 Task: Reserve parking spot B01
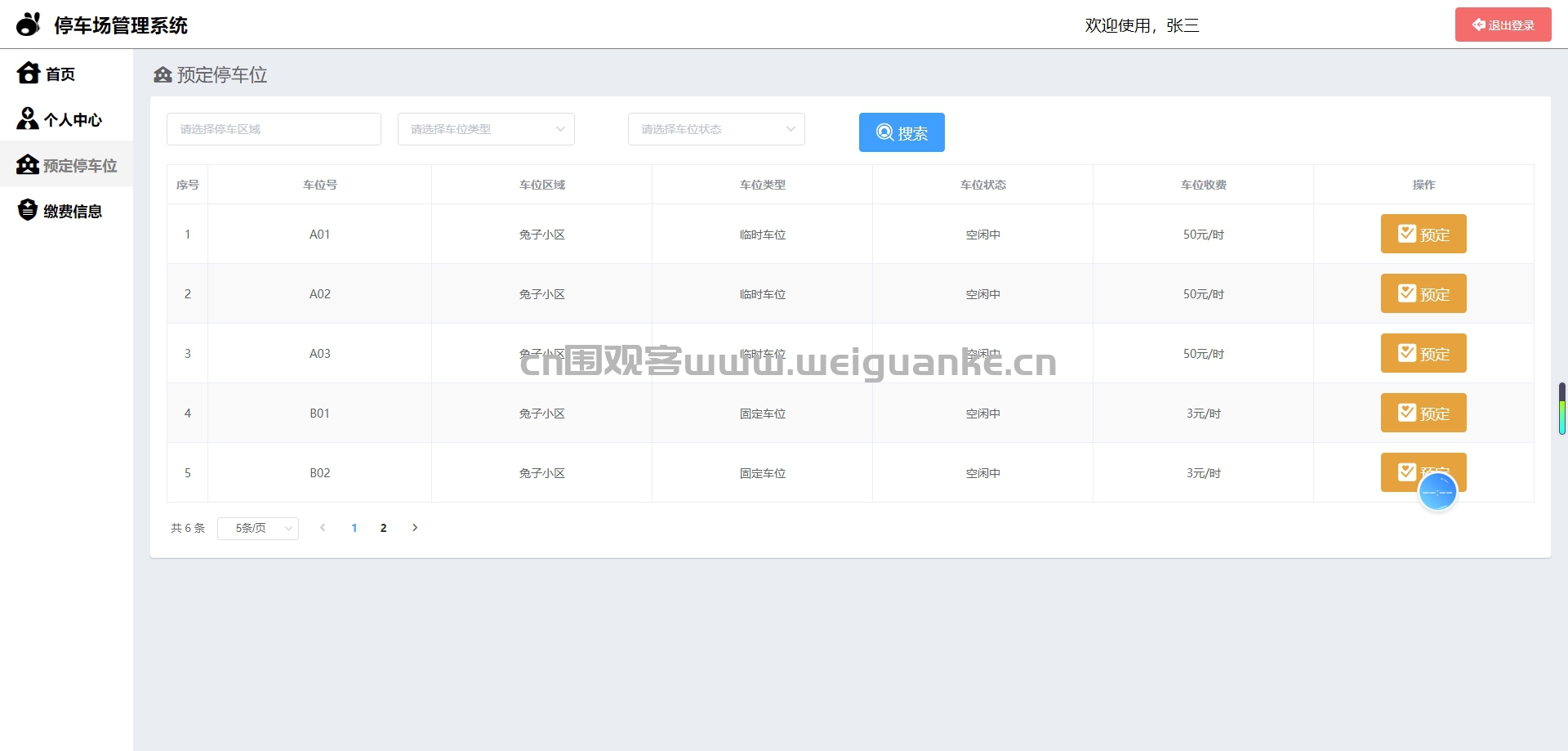1423,413
